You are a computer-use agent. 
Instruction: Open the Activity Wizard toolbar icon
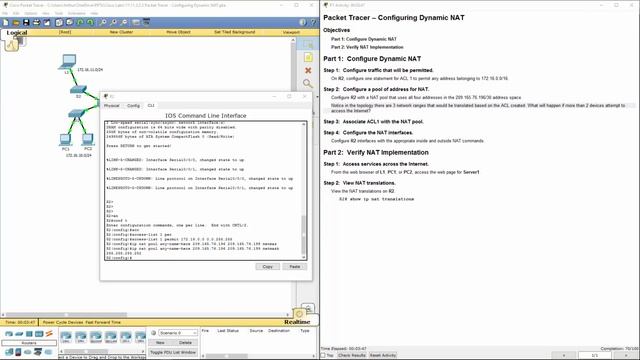47,22
